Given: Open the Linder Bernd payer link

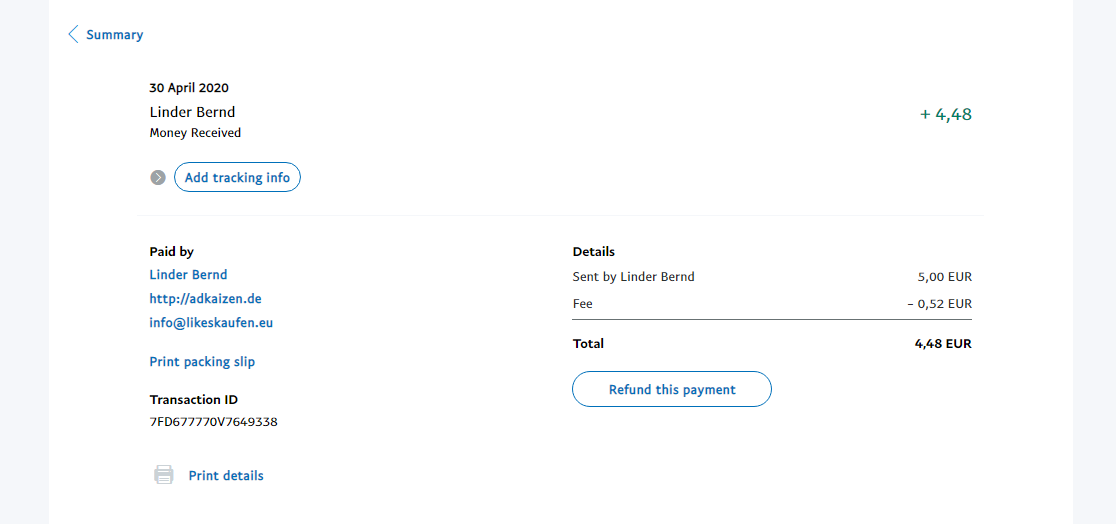Looking at the screenshot, I should [x=188, y=275].
